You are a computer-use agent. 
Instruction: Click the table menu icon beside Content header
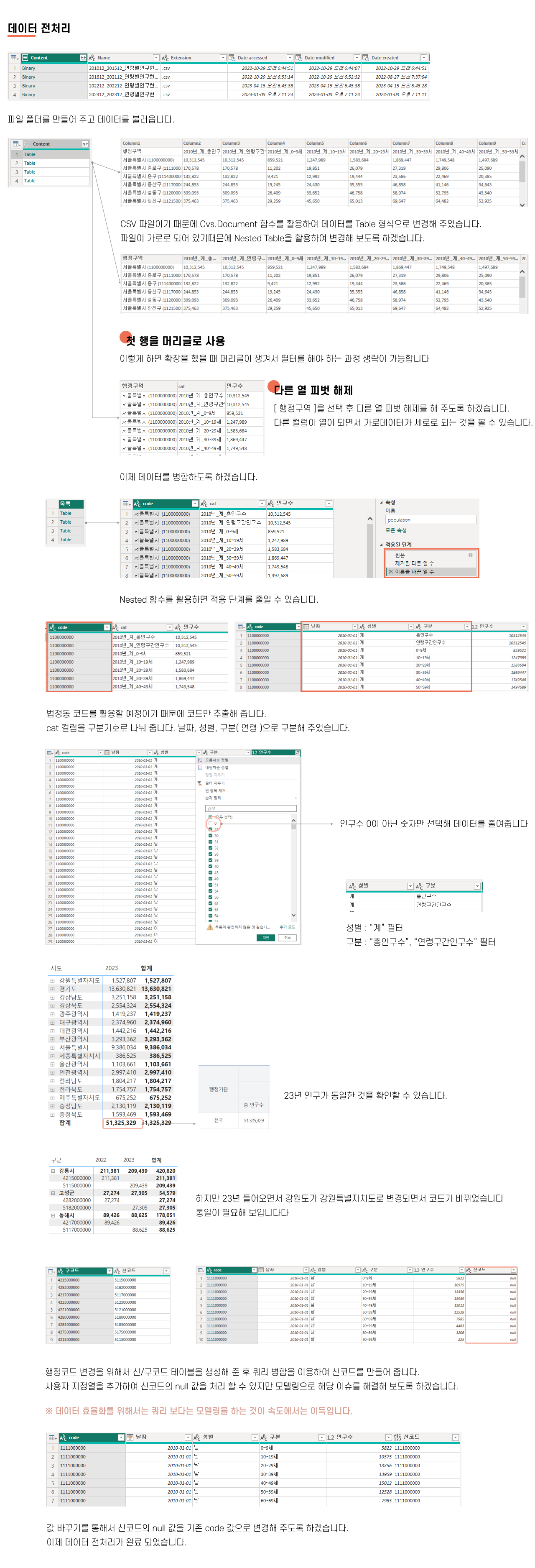[14, 58]
